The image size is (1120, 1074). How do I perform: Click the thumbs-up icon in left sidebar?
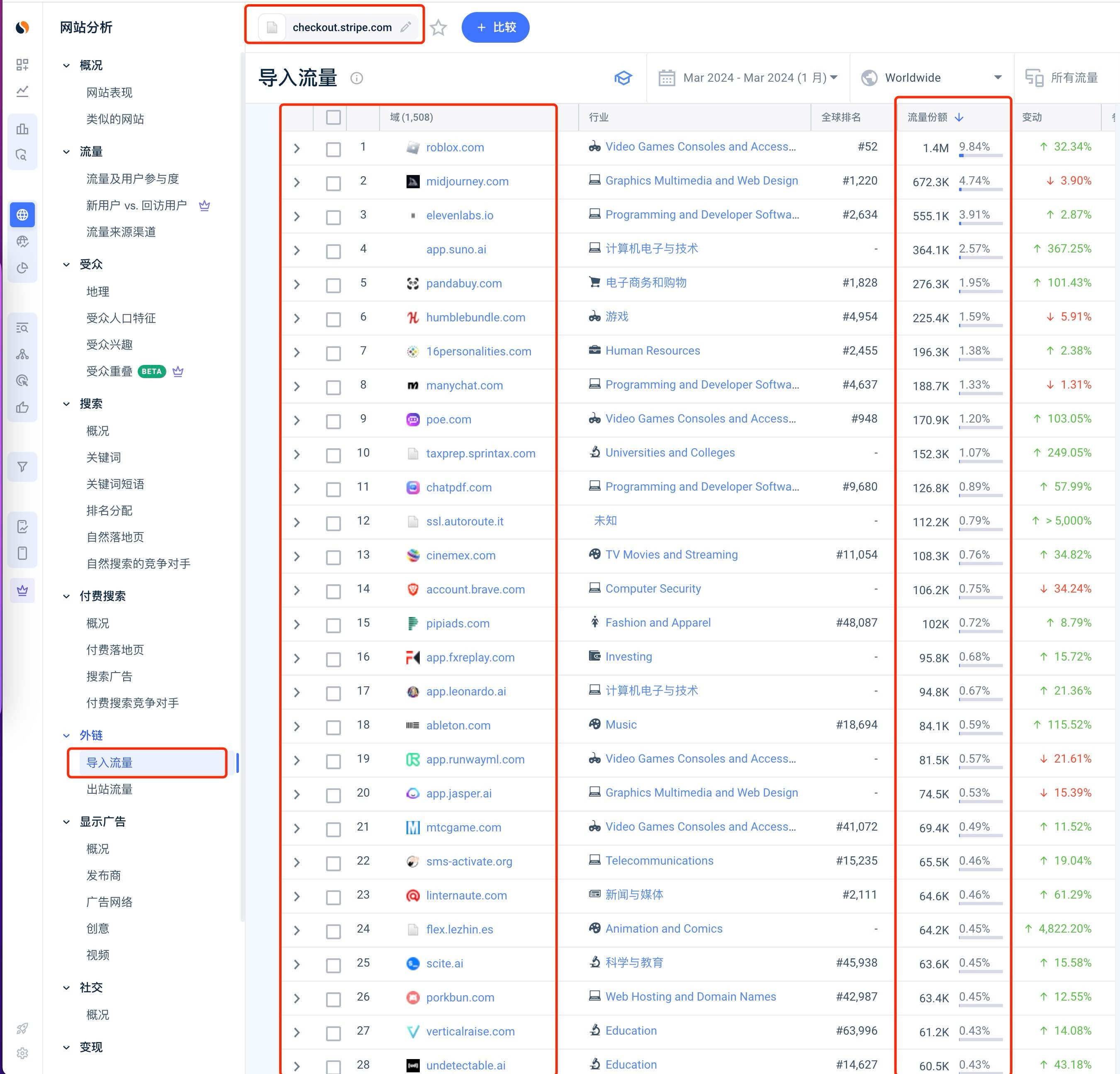point(22,407)
